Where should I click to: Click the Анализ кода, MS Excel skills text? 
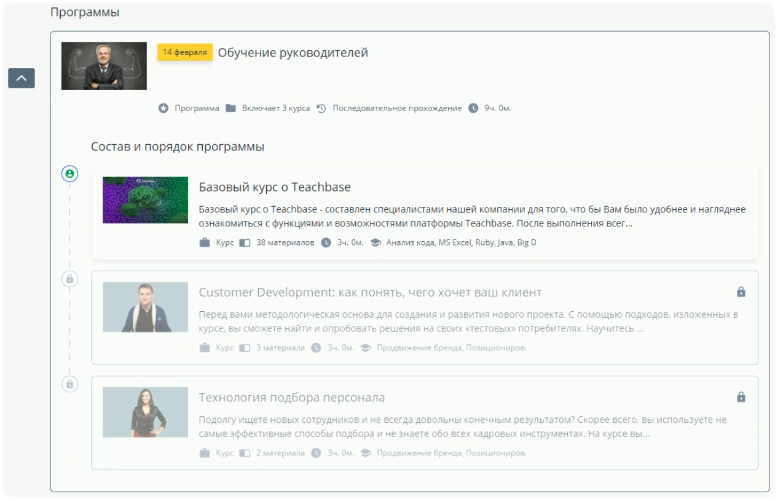tap(461, 243)
